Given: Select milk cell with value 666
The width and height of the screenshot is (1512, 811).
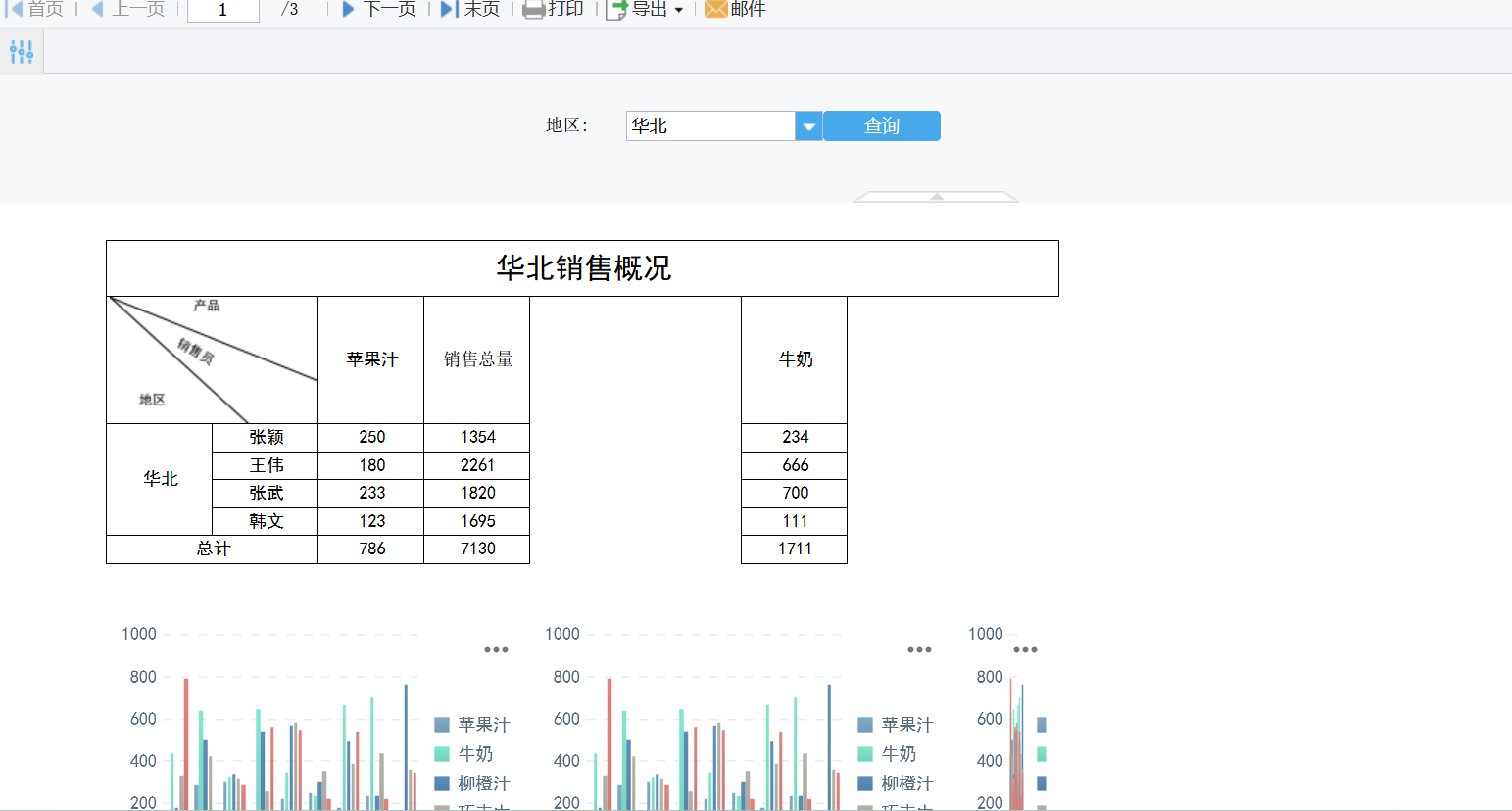Looking at the screenshot, I should coord(795,465).
